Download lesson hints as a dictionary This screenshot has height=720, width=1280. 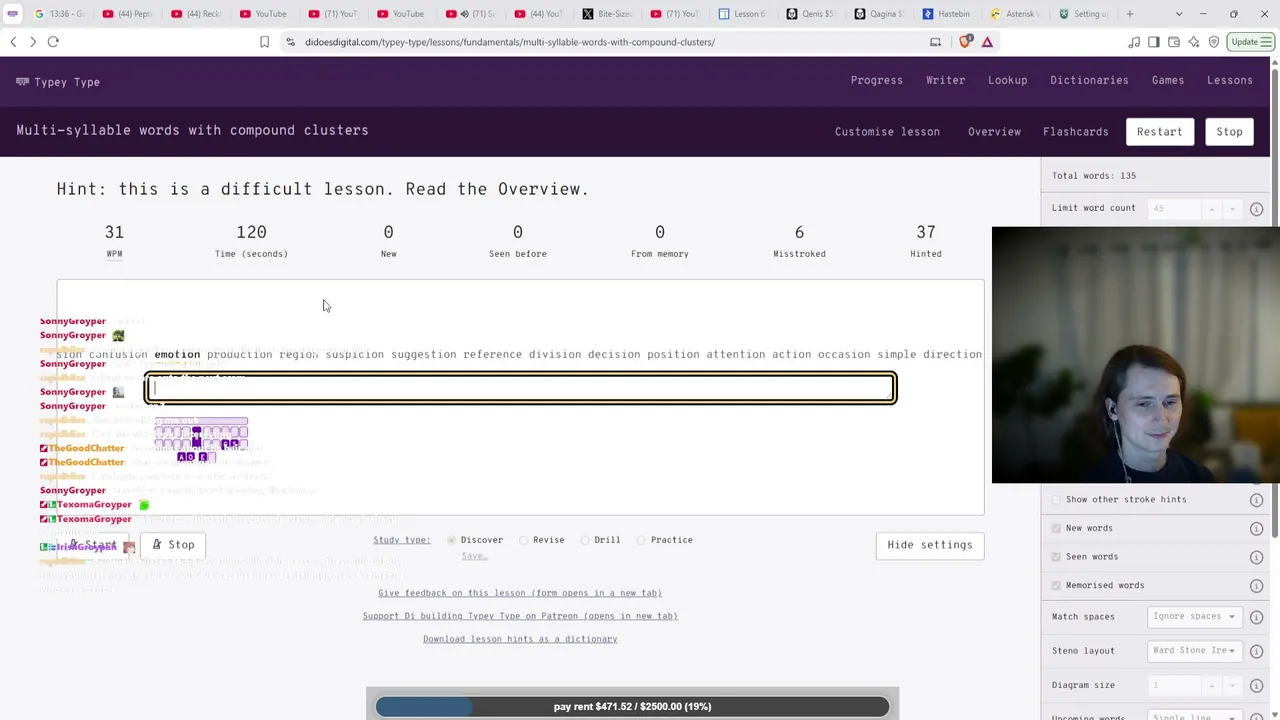tap(520, 639)
